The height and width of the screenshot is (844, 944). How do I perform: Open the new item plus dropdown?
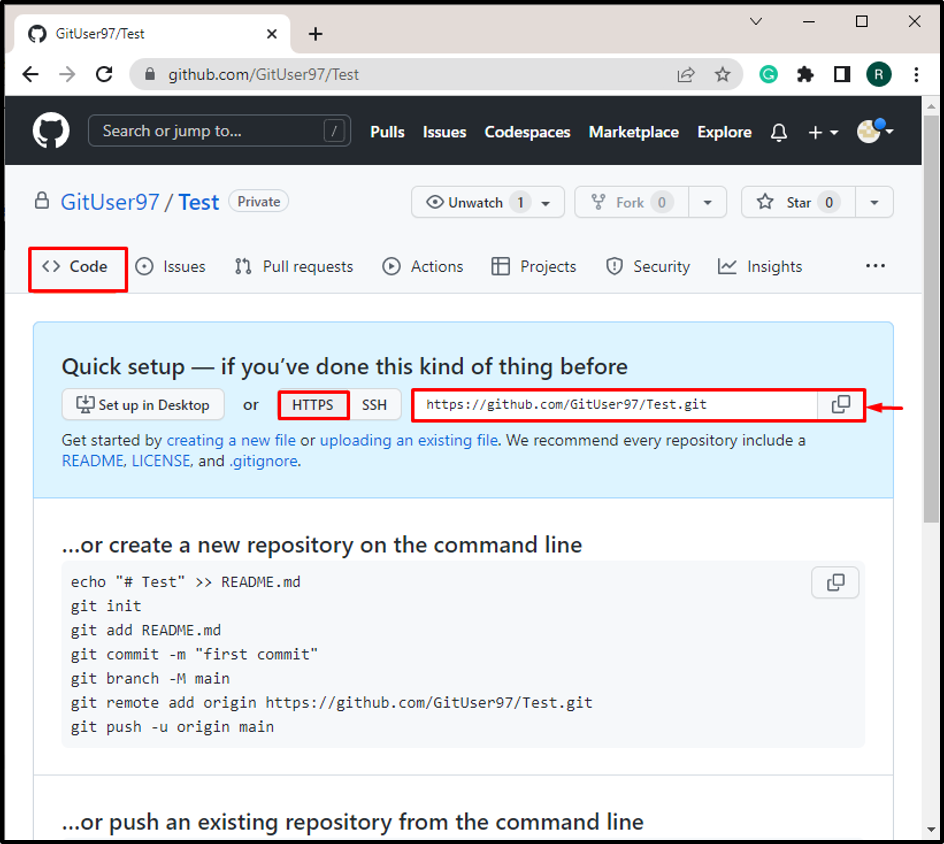[821, 131]
